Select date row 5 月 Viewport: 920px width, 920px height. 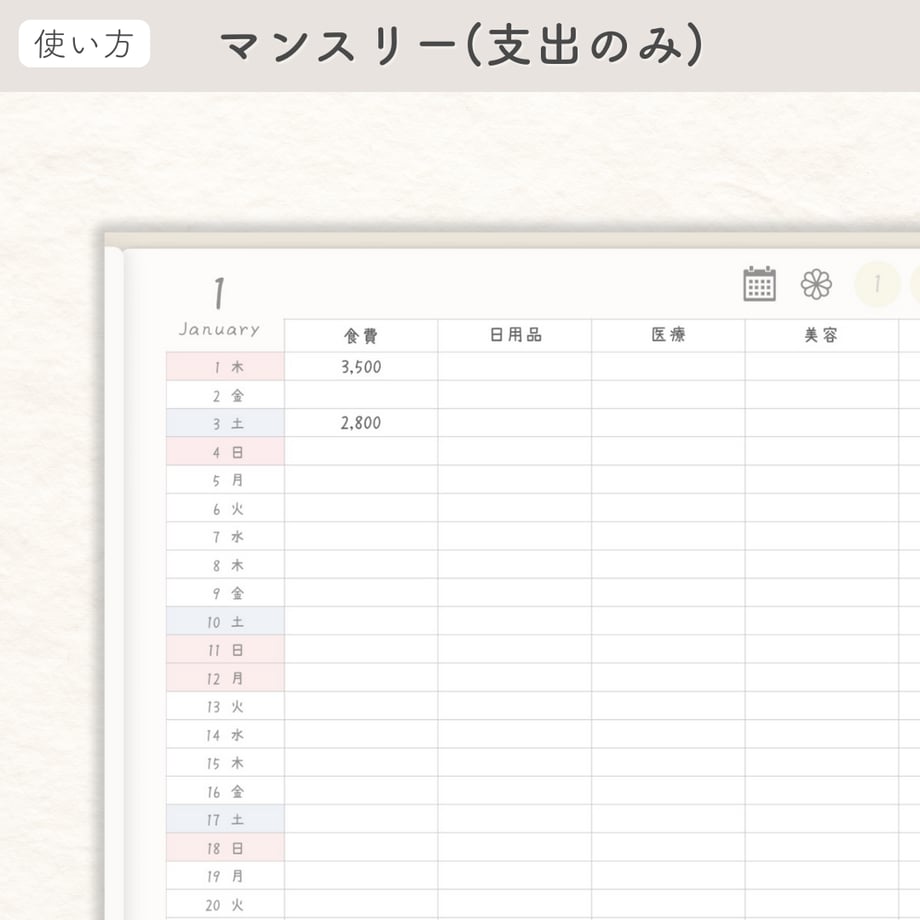point(225,480)
